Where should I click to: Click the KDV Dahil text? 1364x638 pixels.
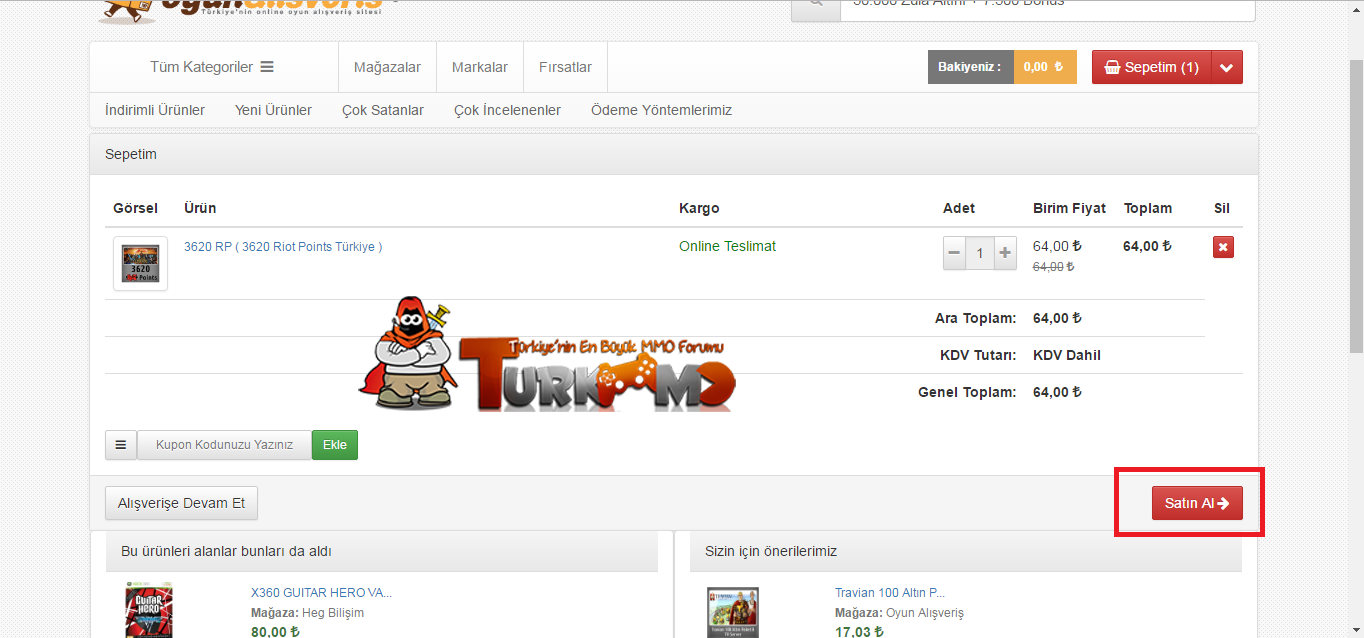pos(1067,355)
